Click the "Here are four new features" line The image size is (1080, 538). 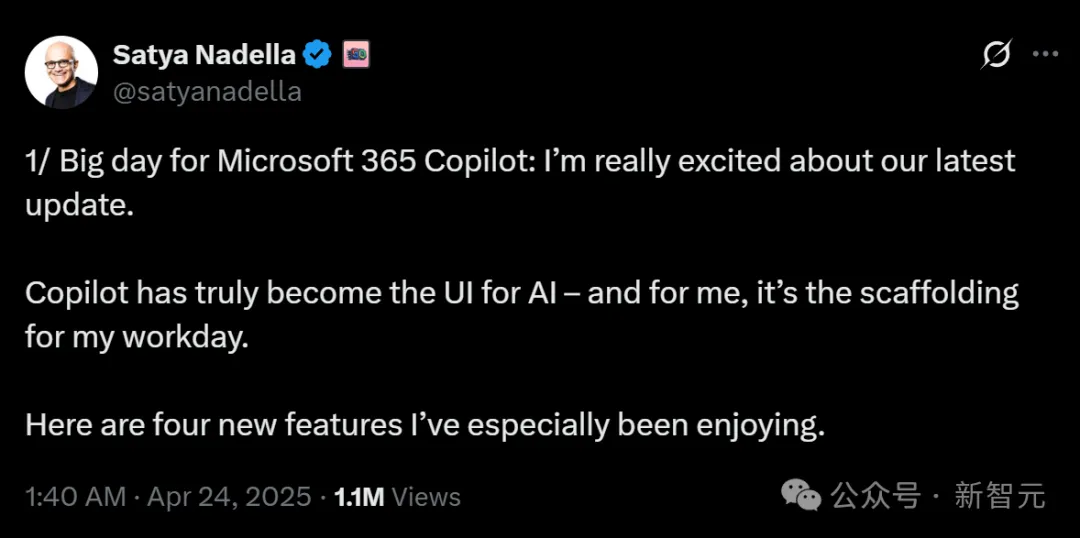(425, 425)
